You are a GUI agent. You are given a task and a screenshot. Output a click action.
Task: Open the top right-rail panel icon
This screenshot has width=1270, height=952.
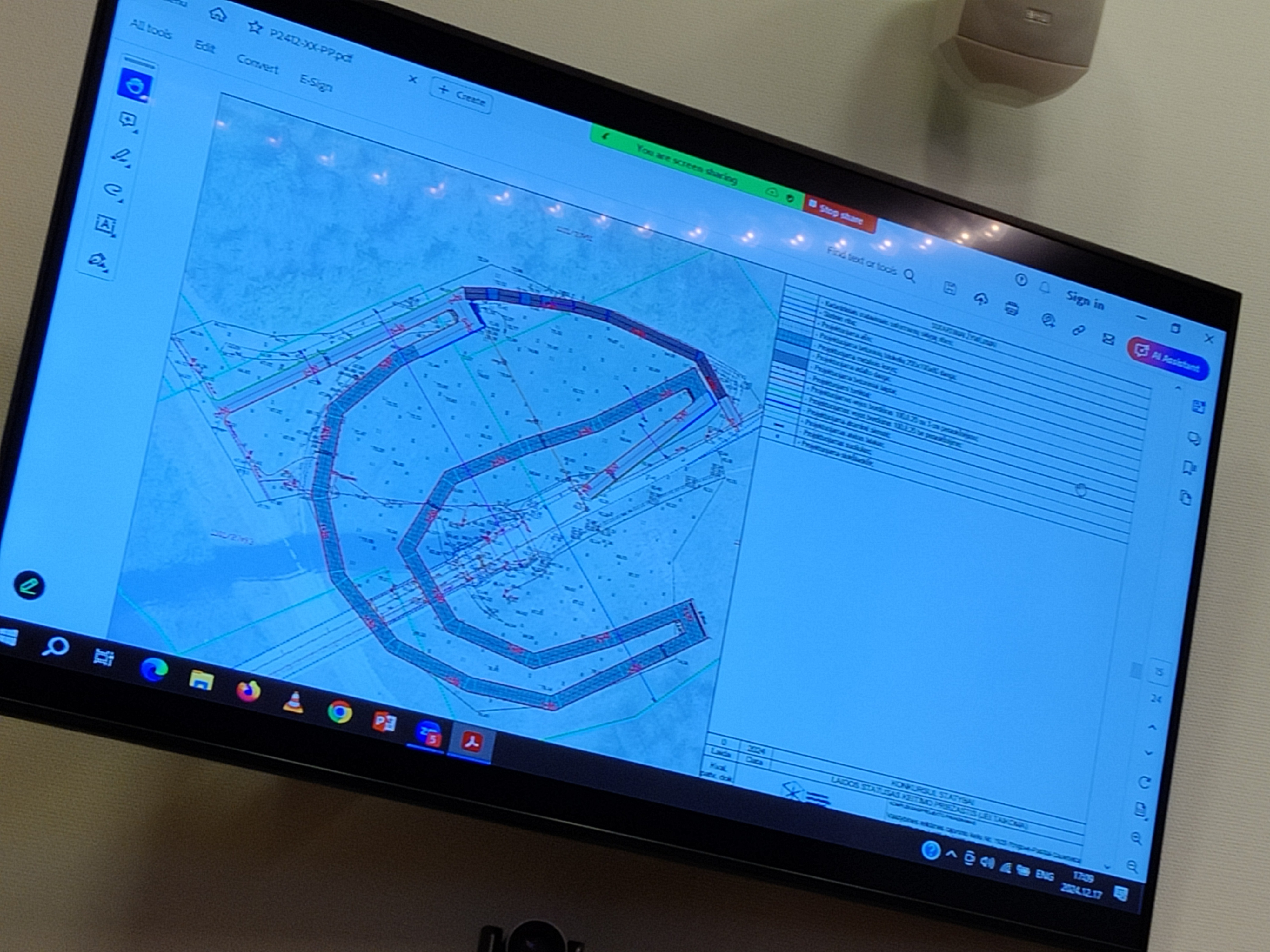pyautogui.click(x=1198, y=407)
